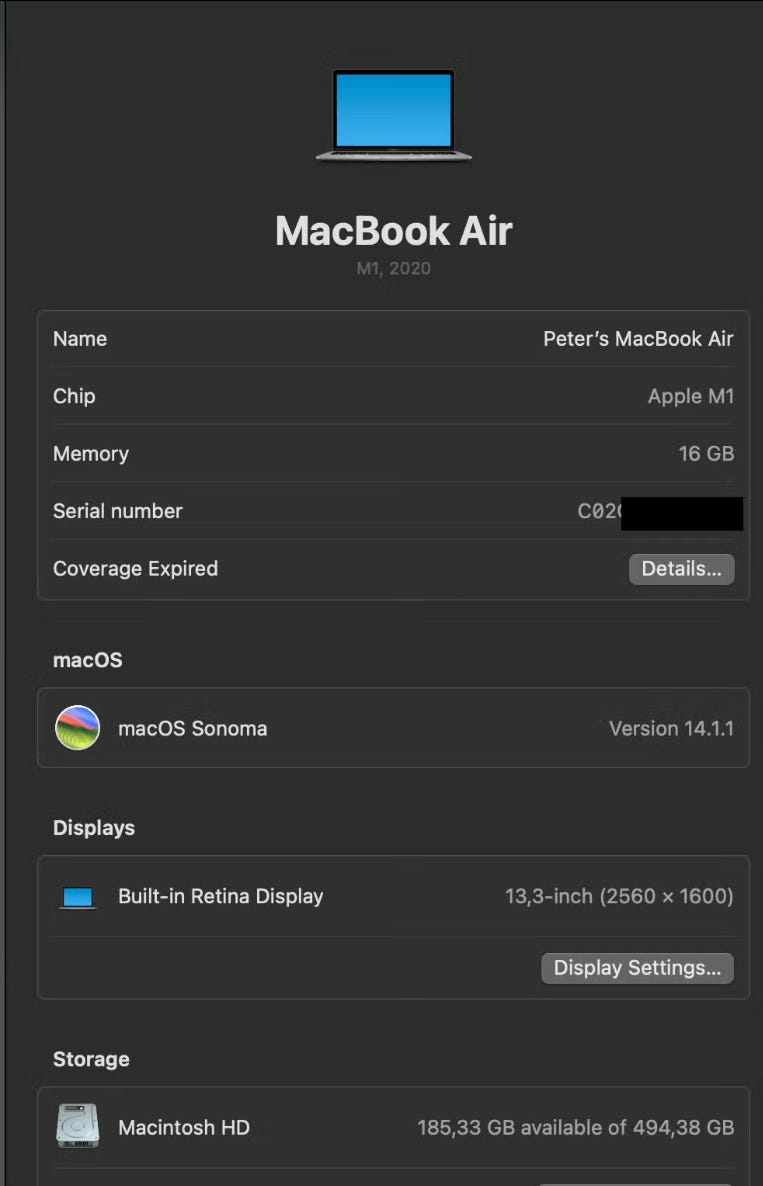Select the Version 14.1.1 text
The width and height of the screenshot is (763, 1186).
click(672, 728)
